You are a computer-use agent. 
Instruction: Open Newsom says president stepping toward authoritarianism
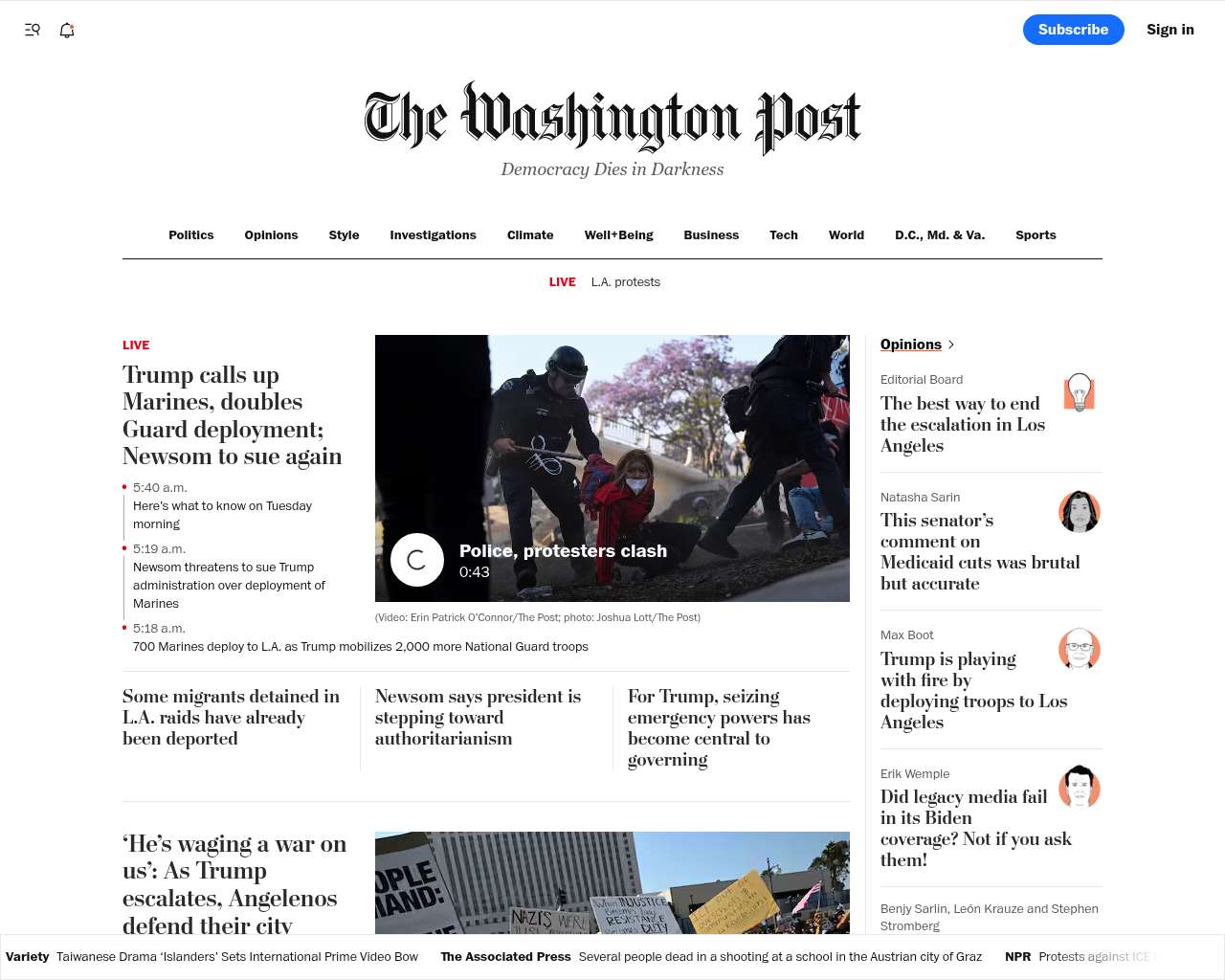[x=478, y=718]
